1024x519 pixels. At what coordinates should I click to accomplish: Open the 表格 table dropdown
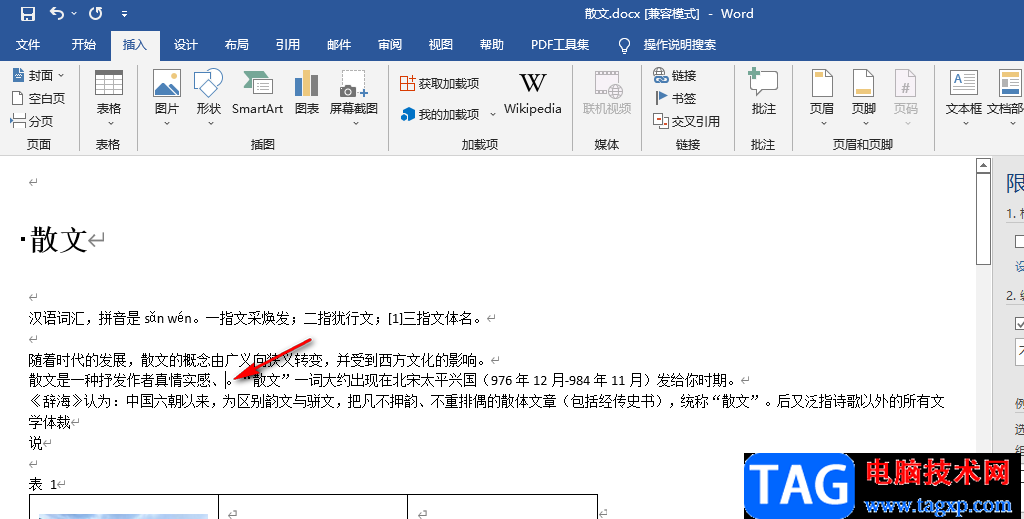(108, 99)
